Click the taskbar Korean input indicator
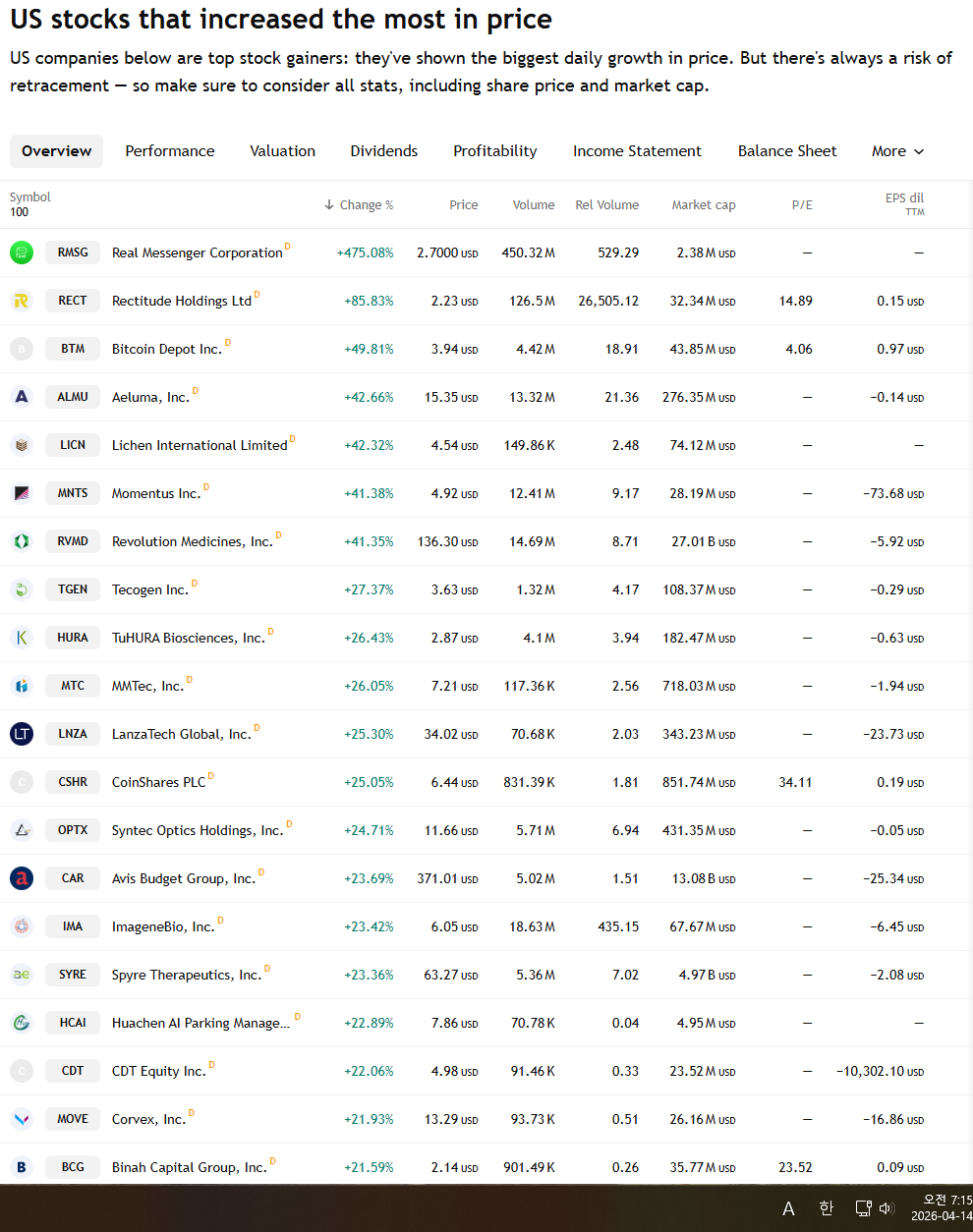This screenshot has width=973, height=1232. pos(826,1208)
